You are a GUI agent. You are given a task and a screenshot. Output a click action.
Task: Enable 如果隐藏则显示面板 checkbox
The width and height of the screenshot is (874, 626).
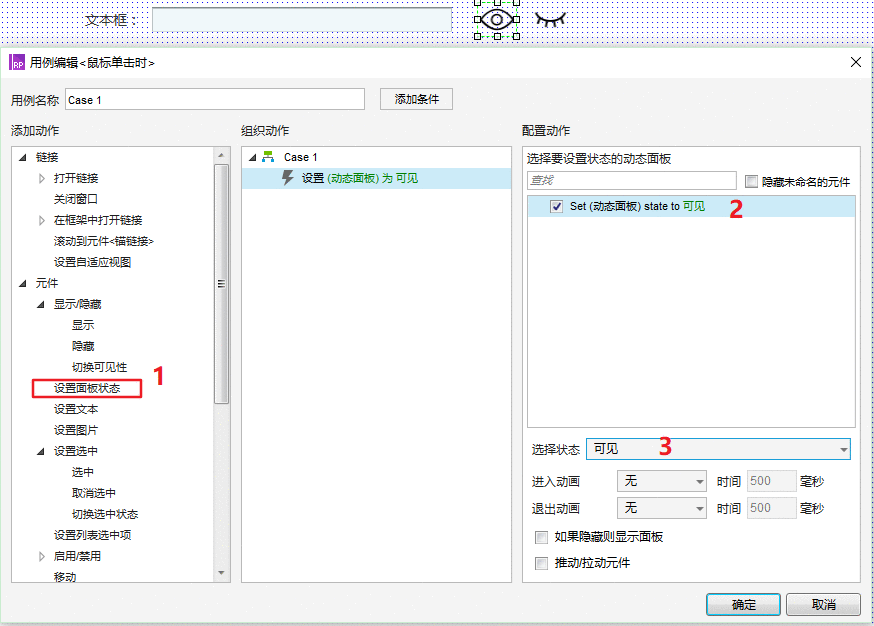tap(541, 537)
